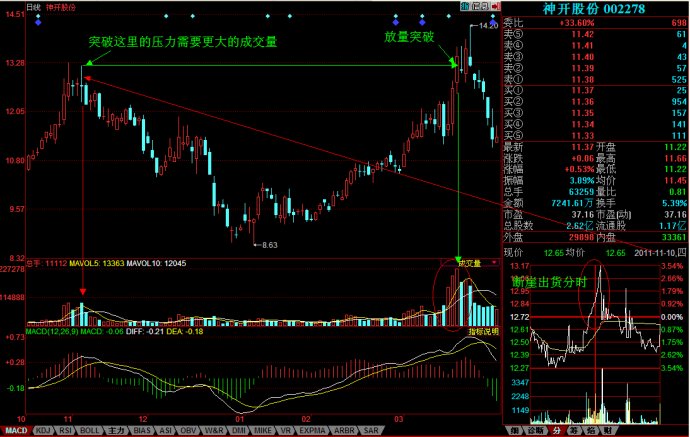The height and width of the screenshot is (437, 690).
Task: Switch to the 主力 indicator tab
Action: pos(115,430)
